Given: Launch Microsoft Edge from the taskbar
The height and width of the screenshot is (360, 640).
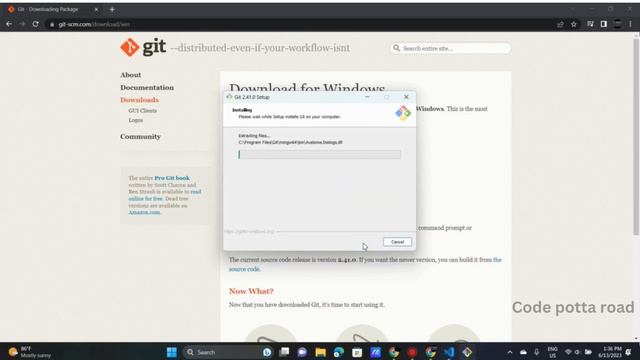Looking at the screenshot, I should coord(339,352).
